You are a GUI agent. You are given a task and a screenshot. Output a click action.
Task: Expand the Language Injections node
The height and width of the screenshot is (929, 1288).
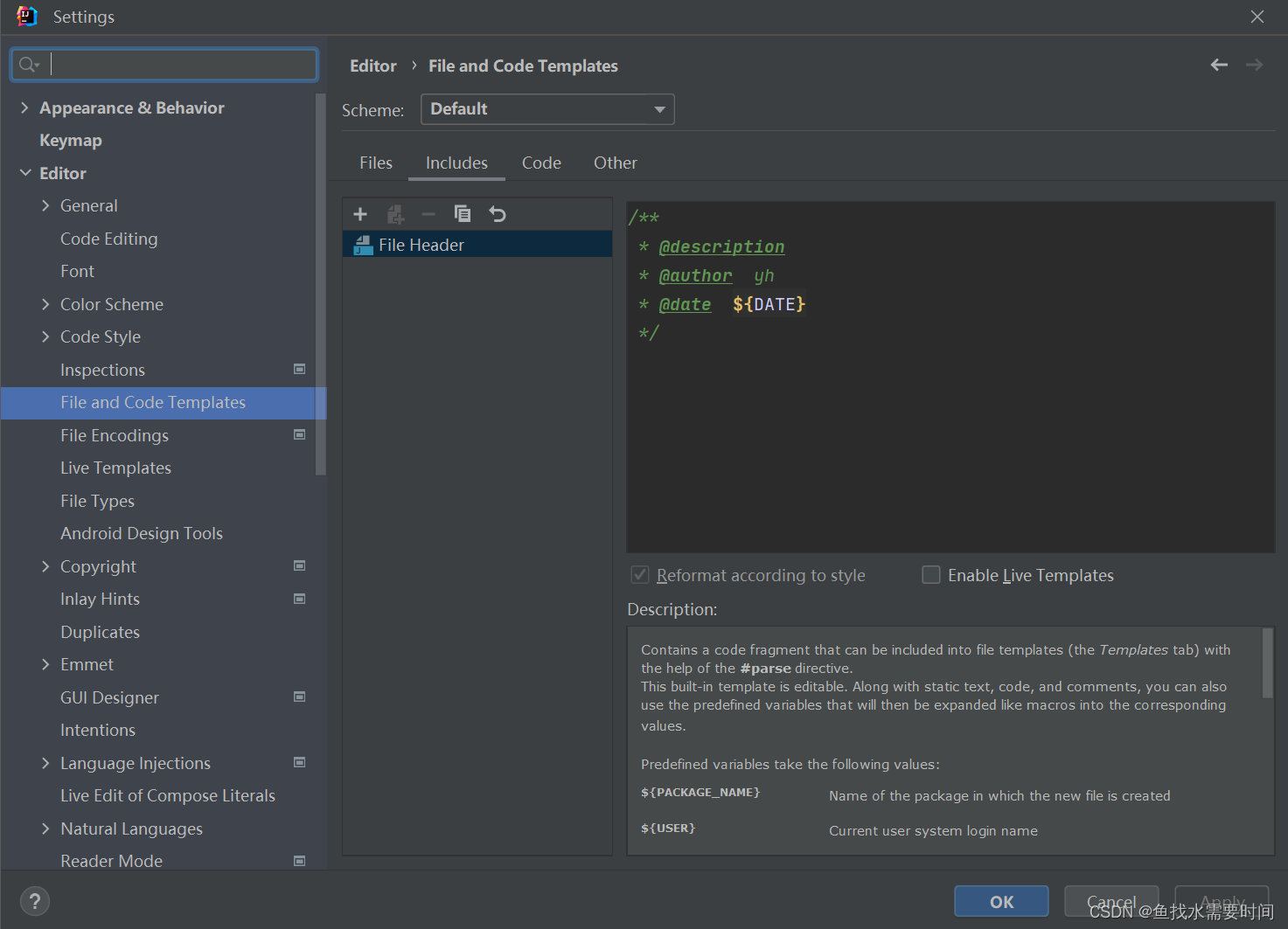[45, 763]
